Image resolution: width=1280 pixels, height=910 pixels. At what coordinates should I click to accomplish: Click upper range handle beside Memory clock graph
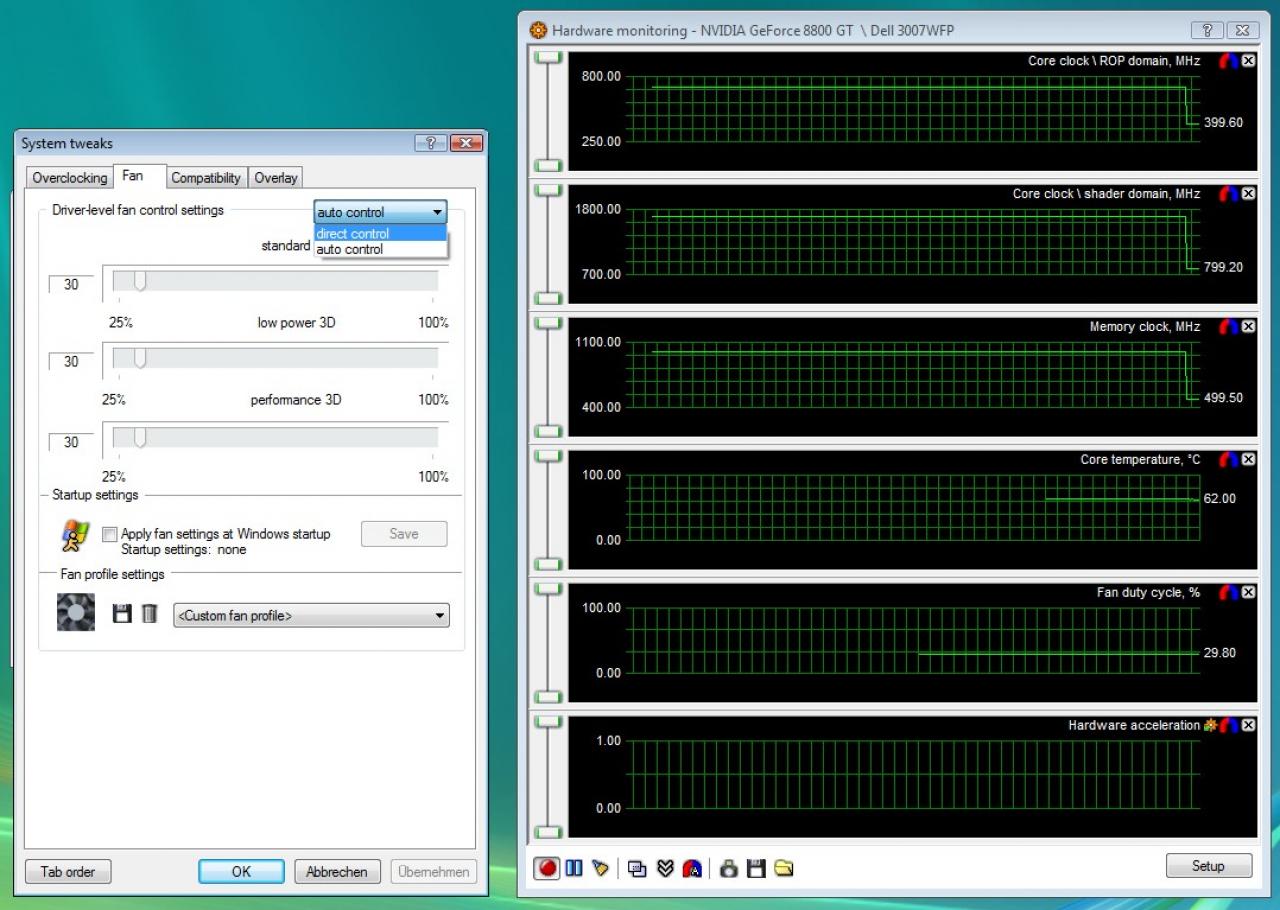548,325
